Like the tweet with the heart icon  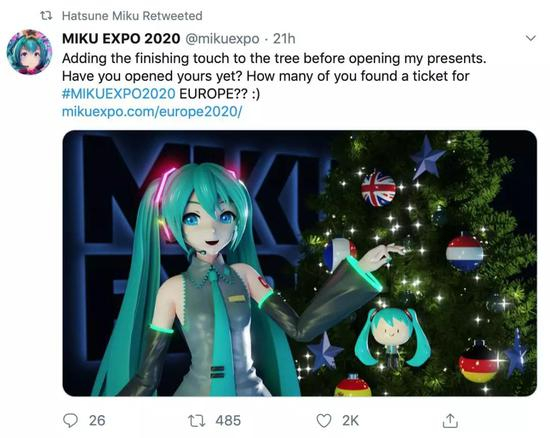pos(323,420)
